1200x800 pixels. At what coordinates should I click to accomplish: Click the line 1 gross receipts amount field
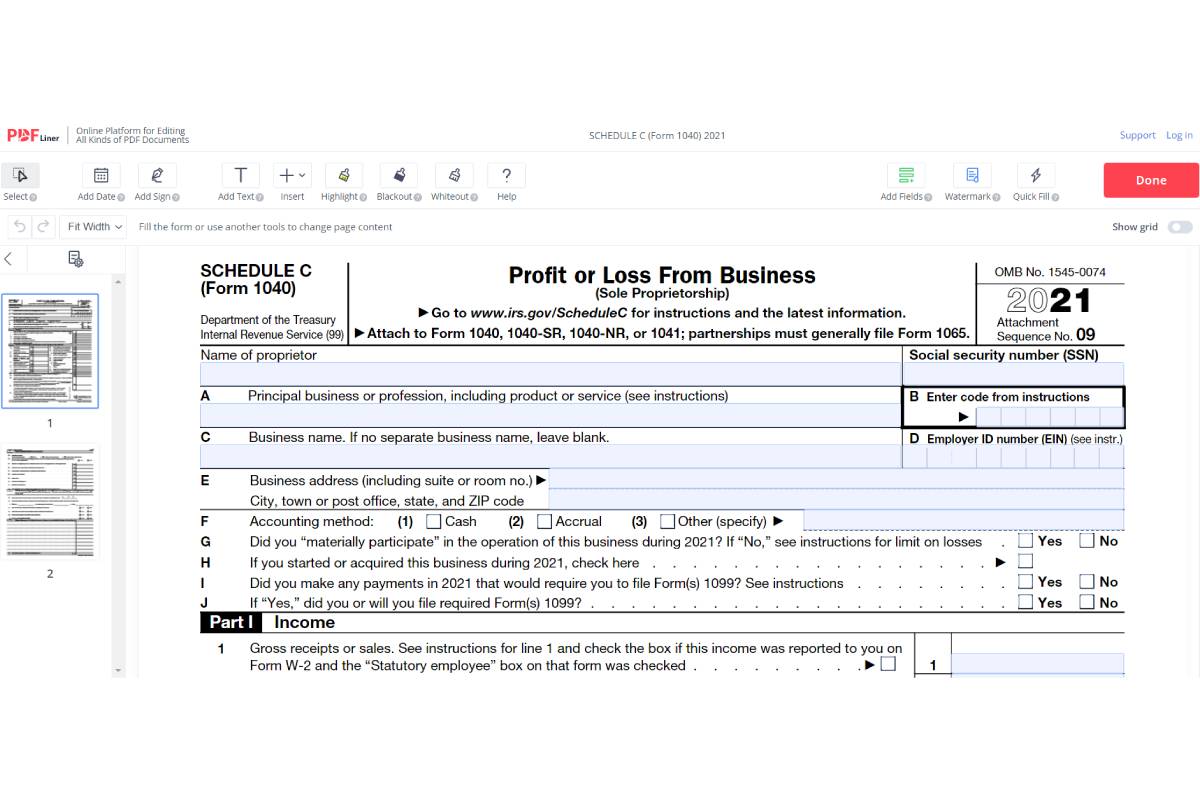[1037, 664]
